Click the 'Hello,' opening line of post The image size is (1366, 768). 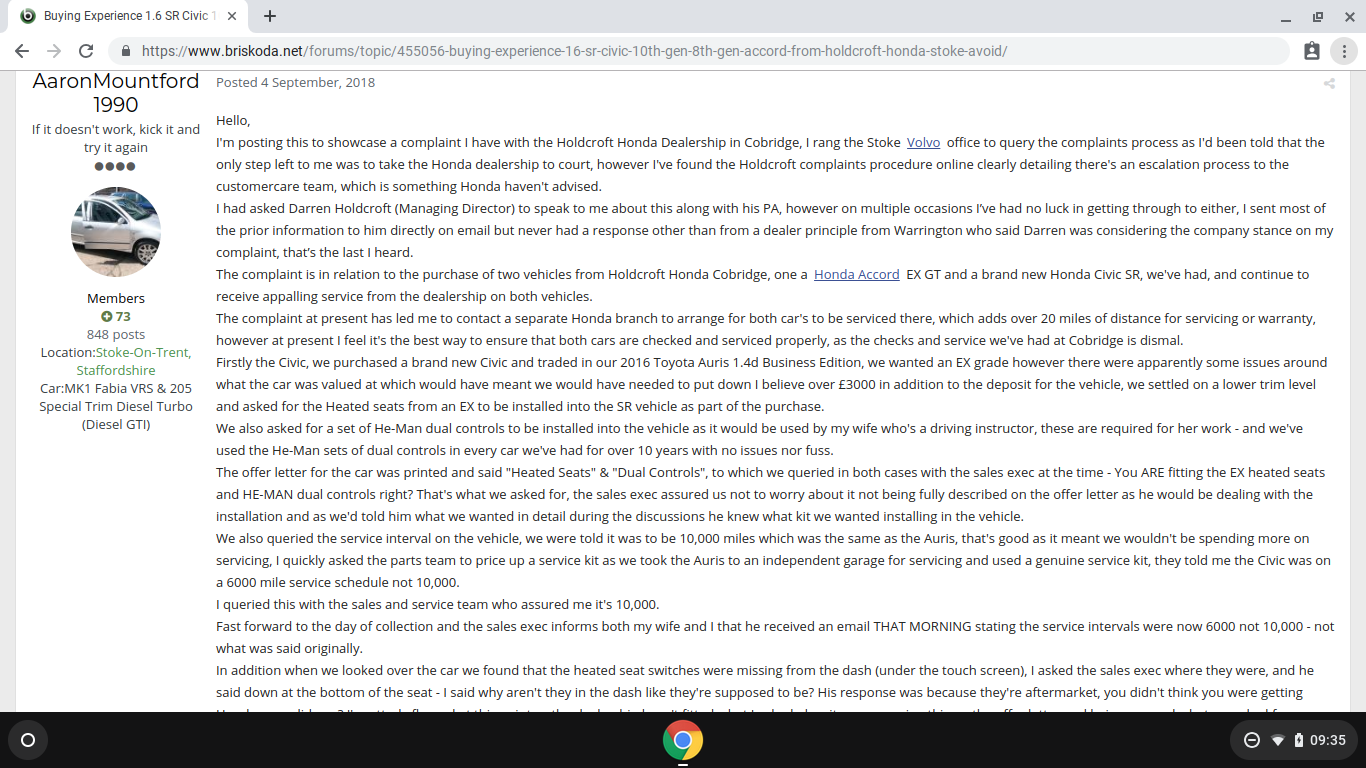click(233, 120)
